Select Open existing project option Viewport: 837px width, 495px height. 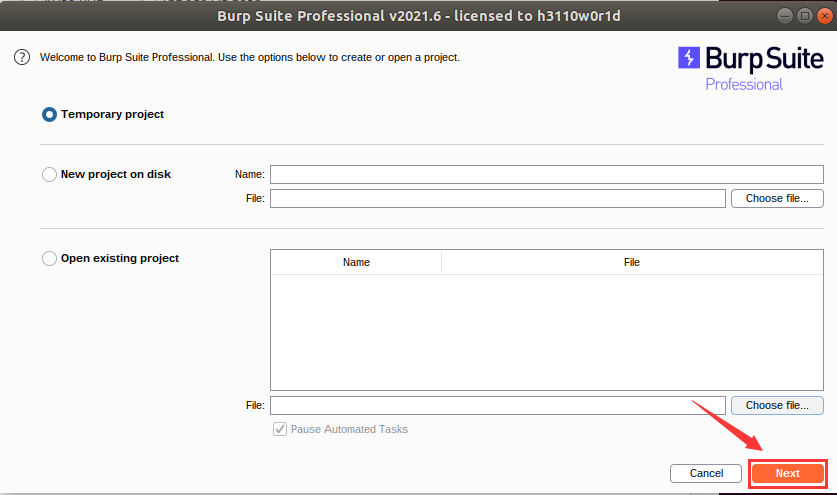pyautogui.click(x=49, y=258)
